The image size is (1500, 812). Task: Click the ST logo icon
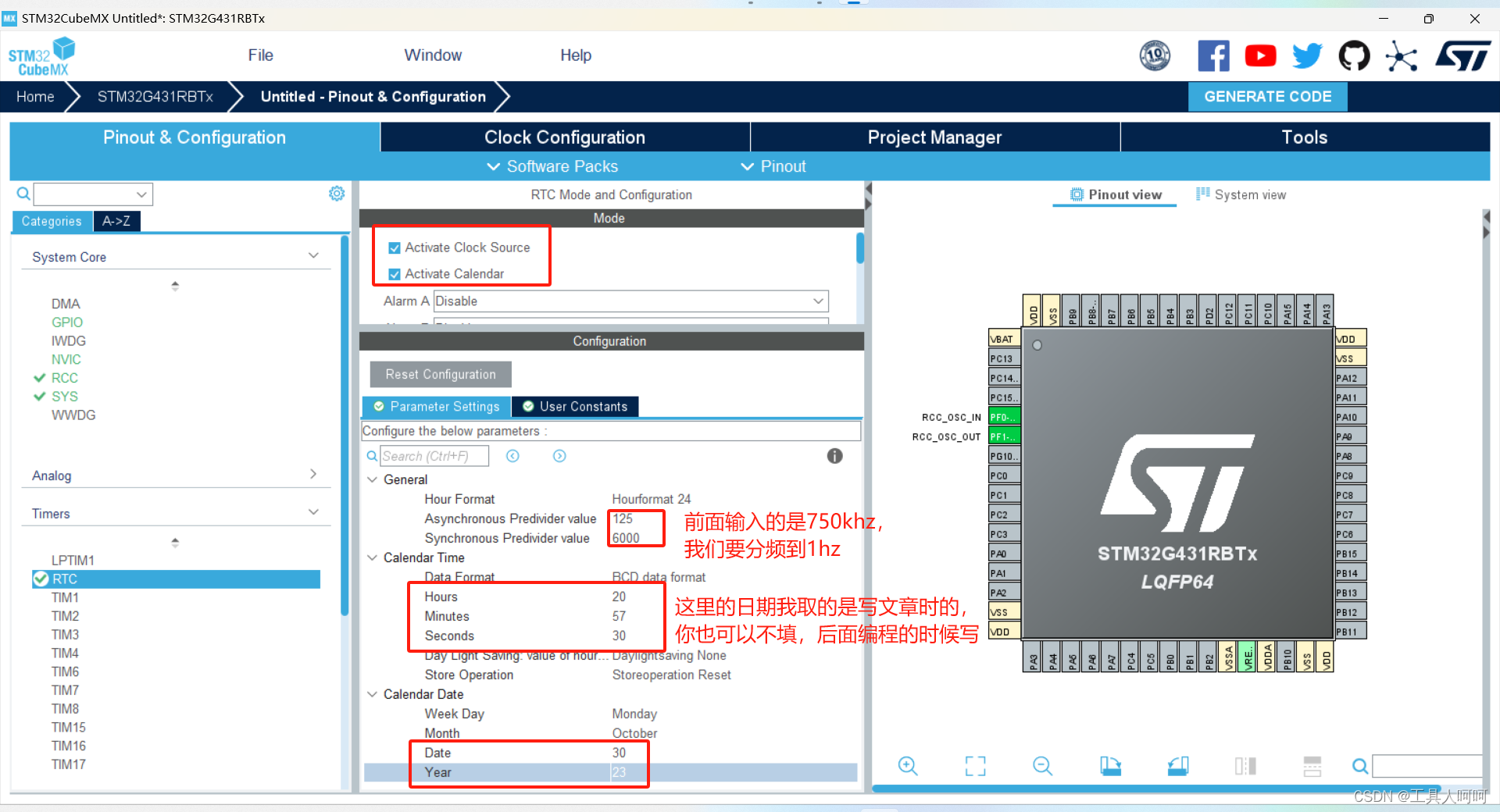[1462, 56]
